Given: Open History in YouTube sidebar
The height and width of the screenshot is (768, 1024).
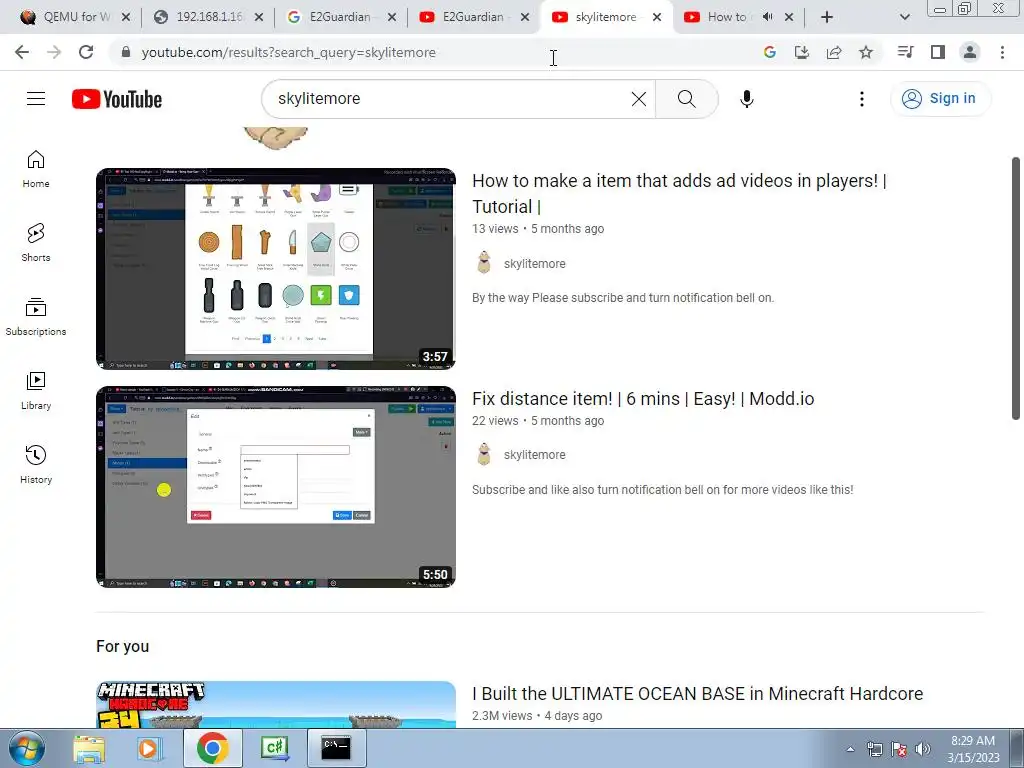Looking at the screenshot, I should click(36, 464).
